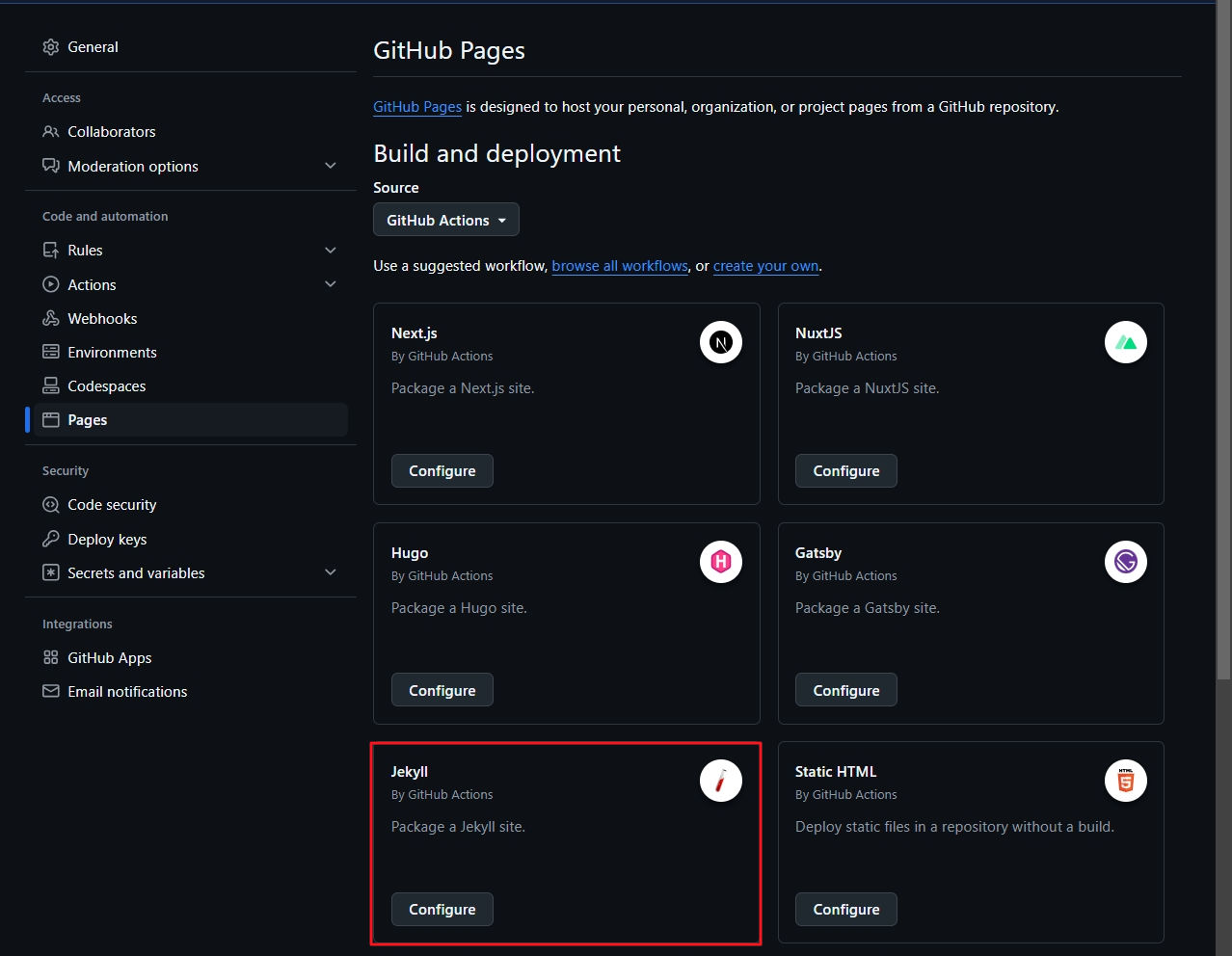
Task: Configure the Jekyll workflow
Action: point(442,909)
